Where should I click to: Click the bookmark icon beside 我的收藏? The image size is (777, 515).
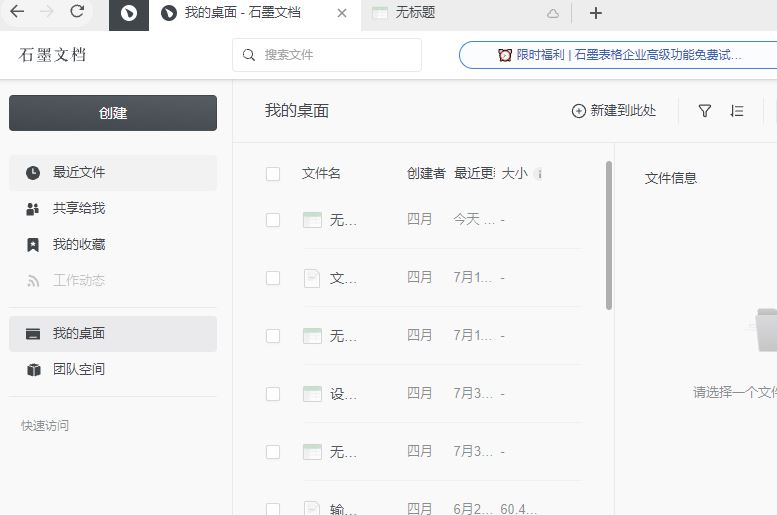pyautogui.click(x=33, y=245)
